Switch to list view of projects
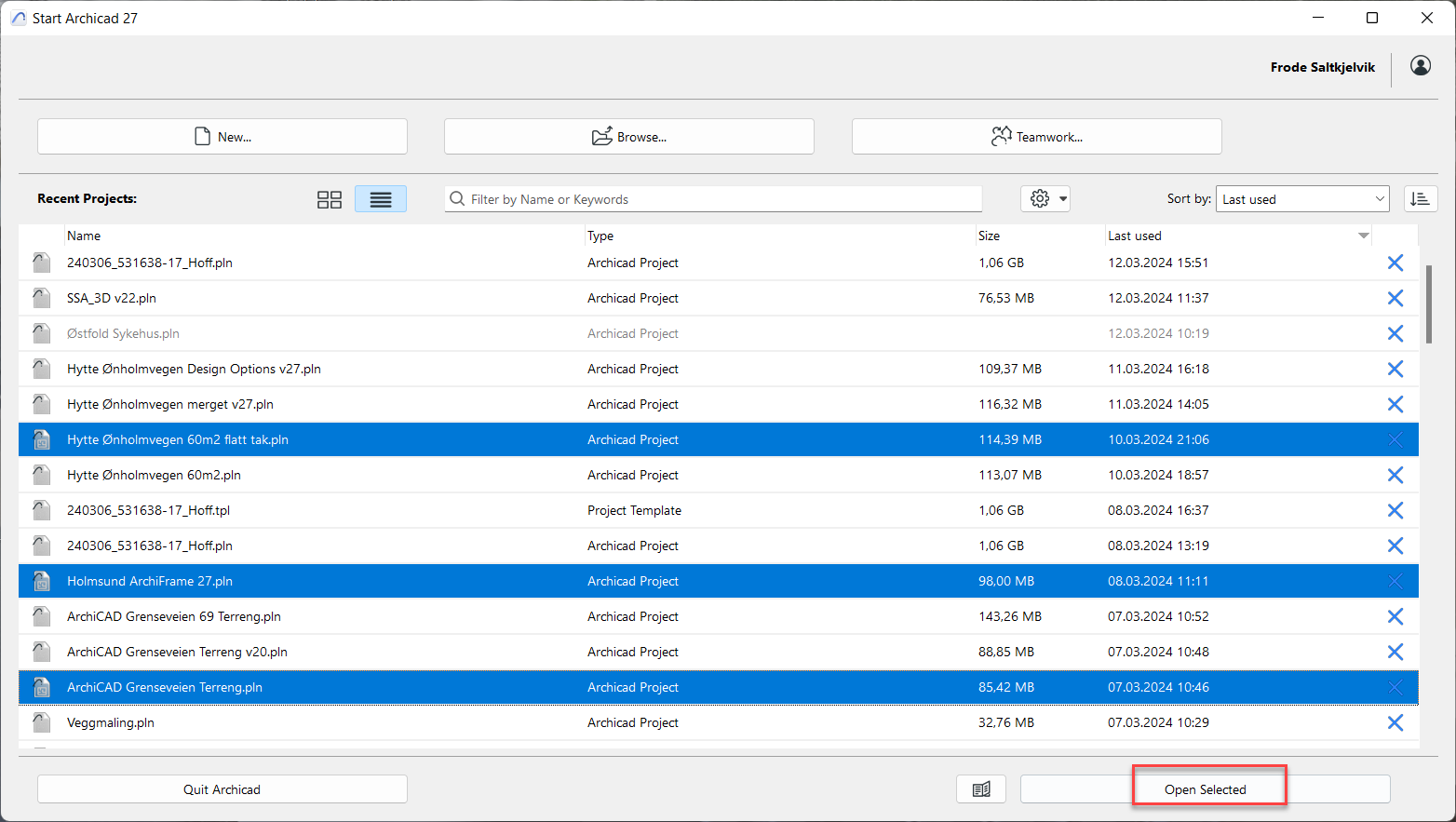This screenshot has width=1456, height=822. pyautogui.click(x=380, y=199)
